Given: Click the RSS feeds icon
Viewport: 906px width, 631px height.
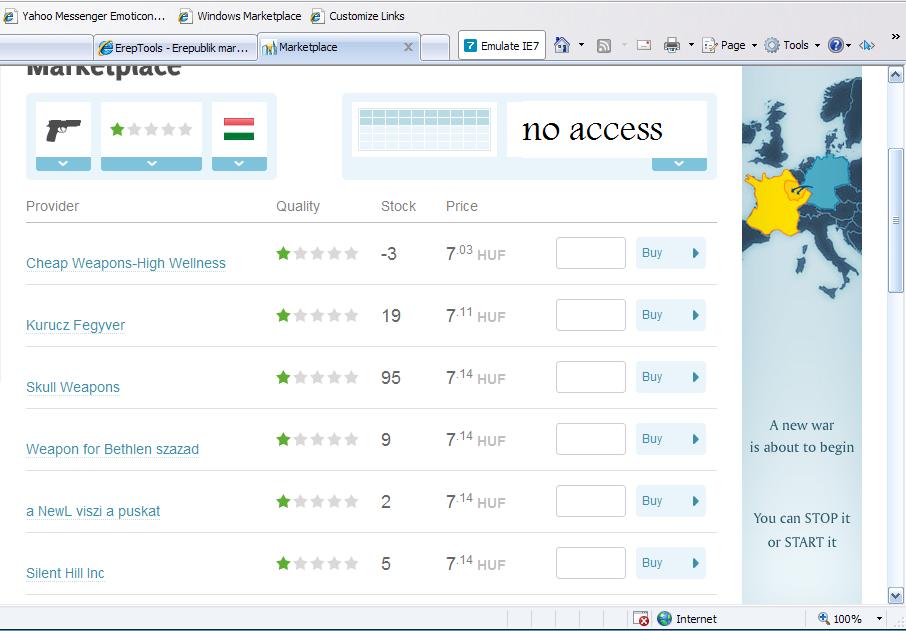Looking at the screenshot, I should (x=603, y=46).
